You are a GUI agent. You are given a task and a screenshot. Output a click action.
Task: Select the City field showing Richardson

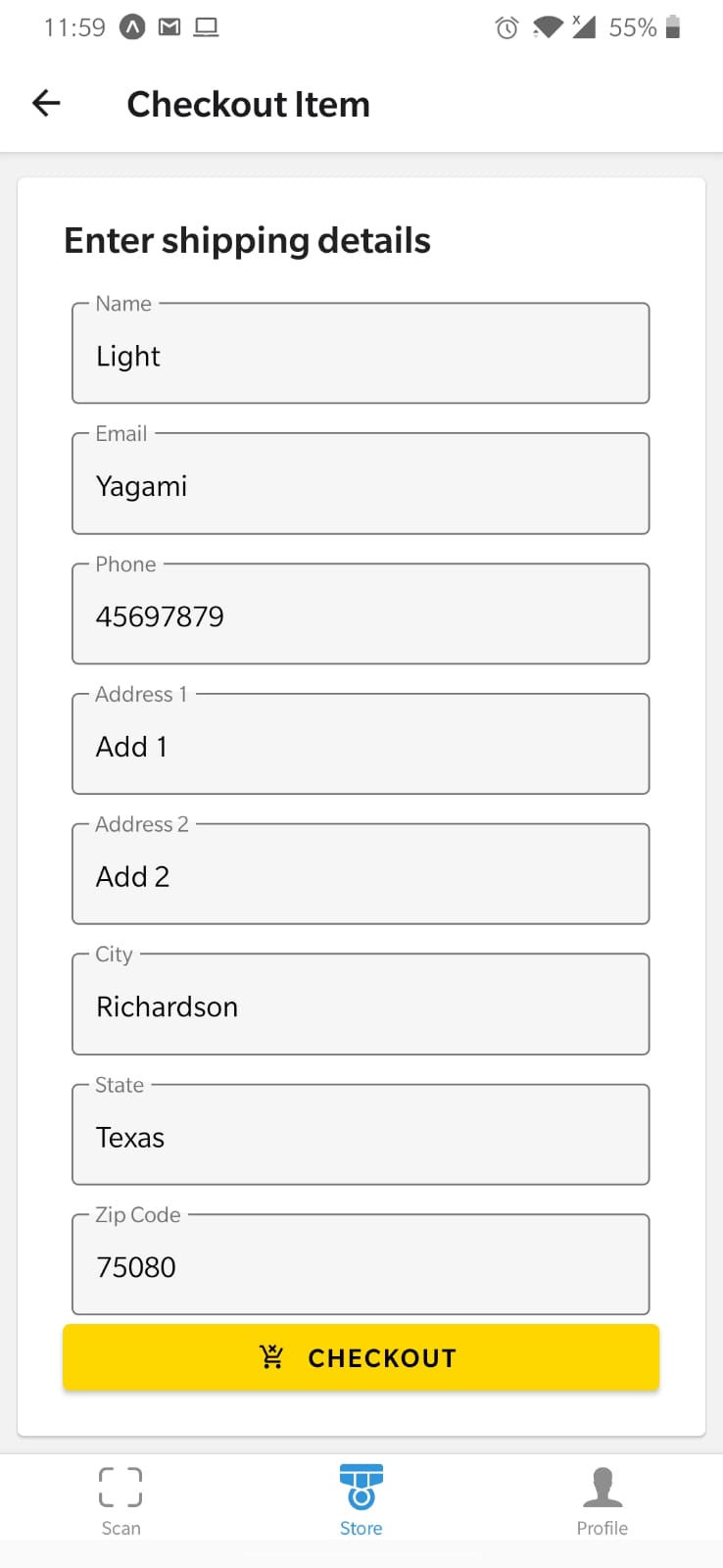(x=361, y=1004)
